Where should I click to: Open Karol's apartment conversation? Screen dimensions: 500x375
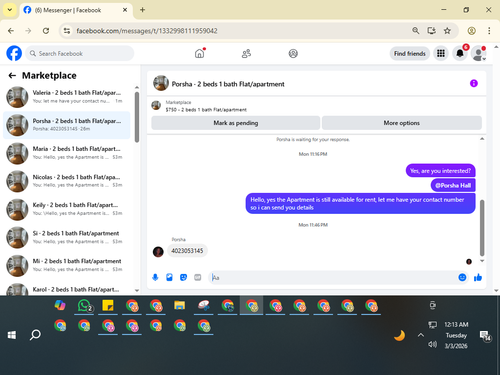pos(67,288)
